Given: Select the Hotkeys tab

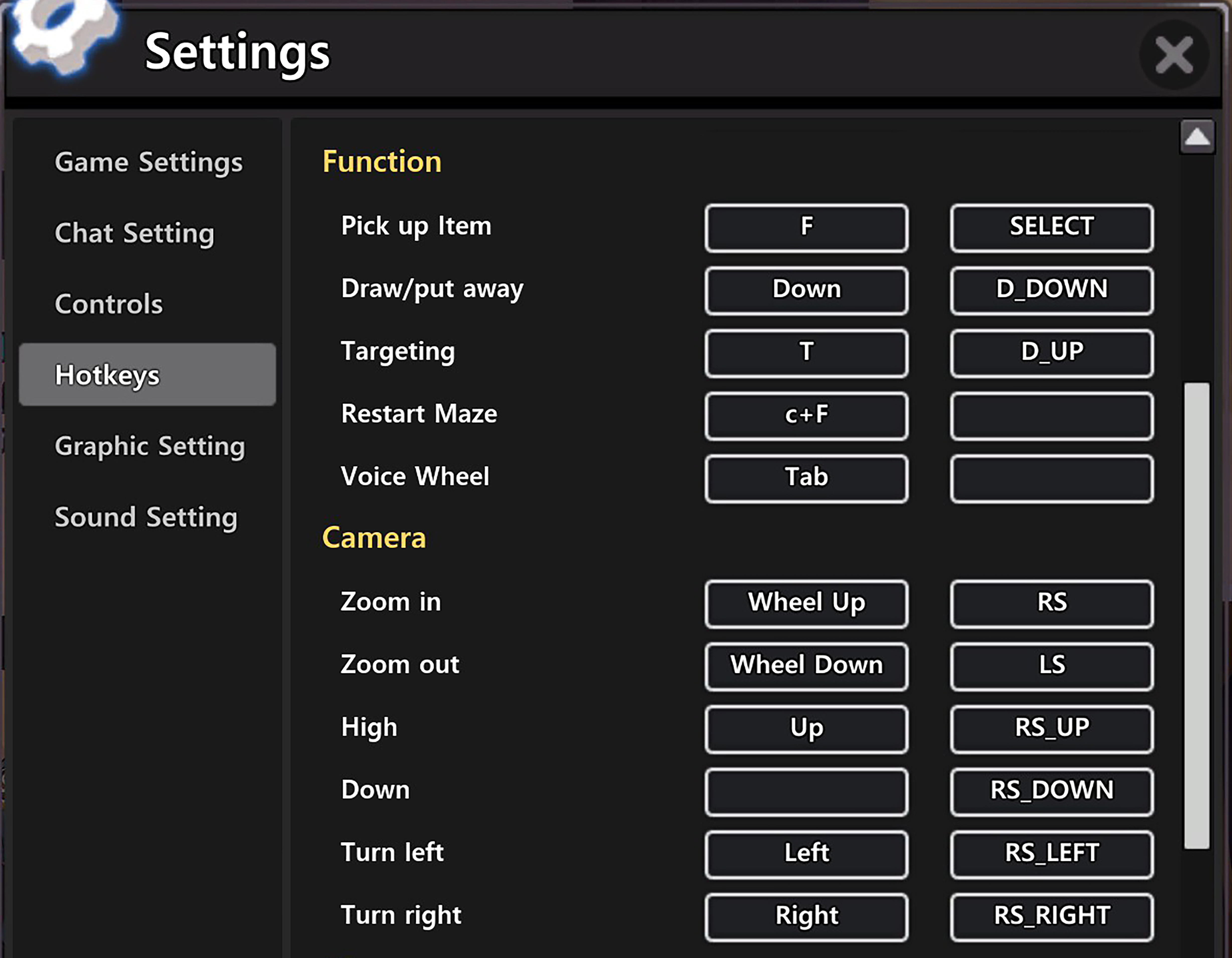Looking at the screenshot, I should 147,375.
